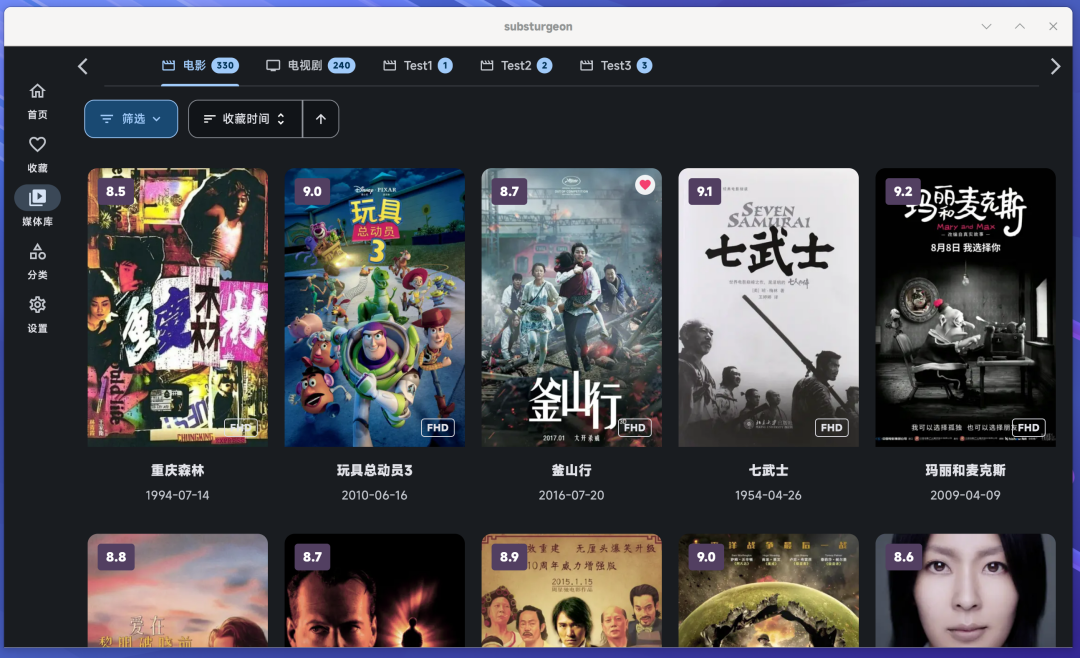Unfavorite 釜山行 by clicking its heart badge
The width and height of the screenshot is (1080, 658).
[644, 184]
